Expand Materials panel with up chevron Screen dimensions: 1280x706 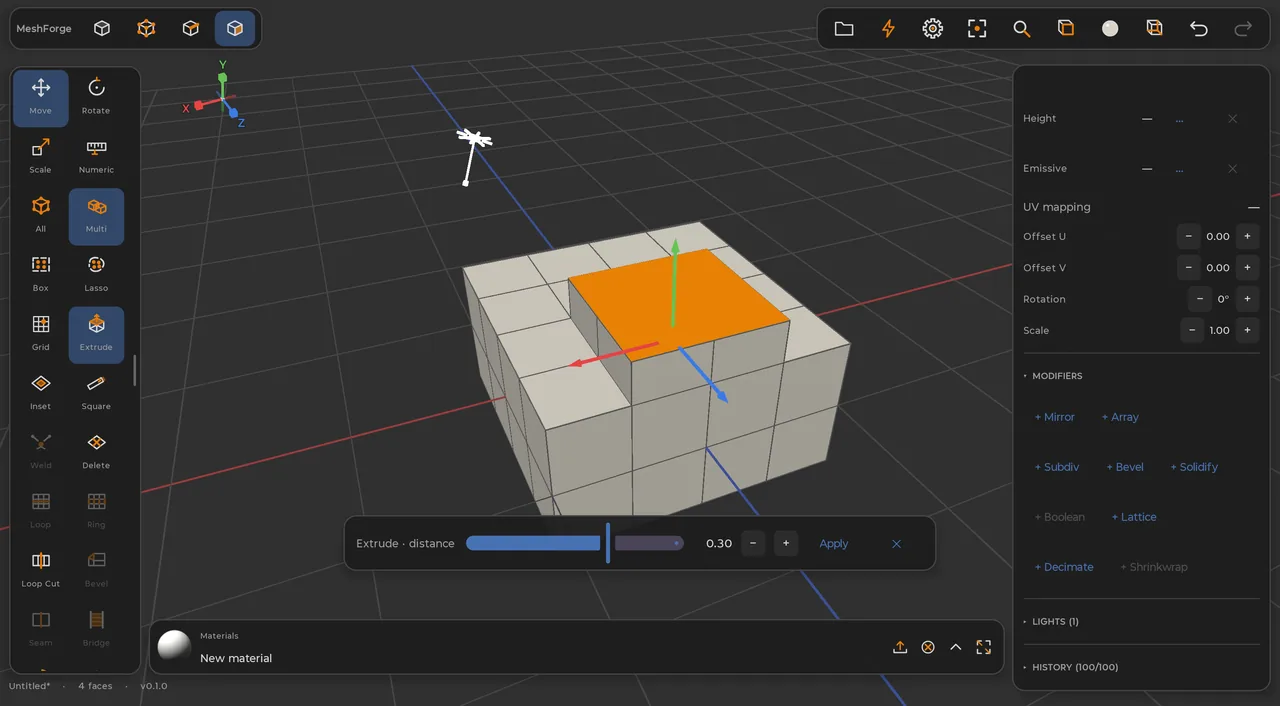pyautogui.click(x=956, y=647)
